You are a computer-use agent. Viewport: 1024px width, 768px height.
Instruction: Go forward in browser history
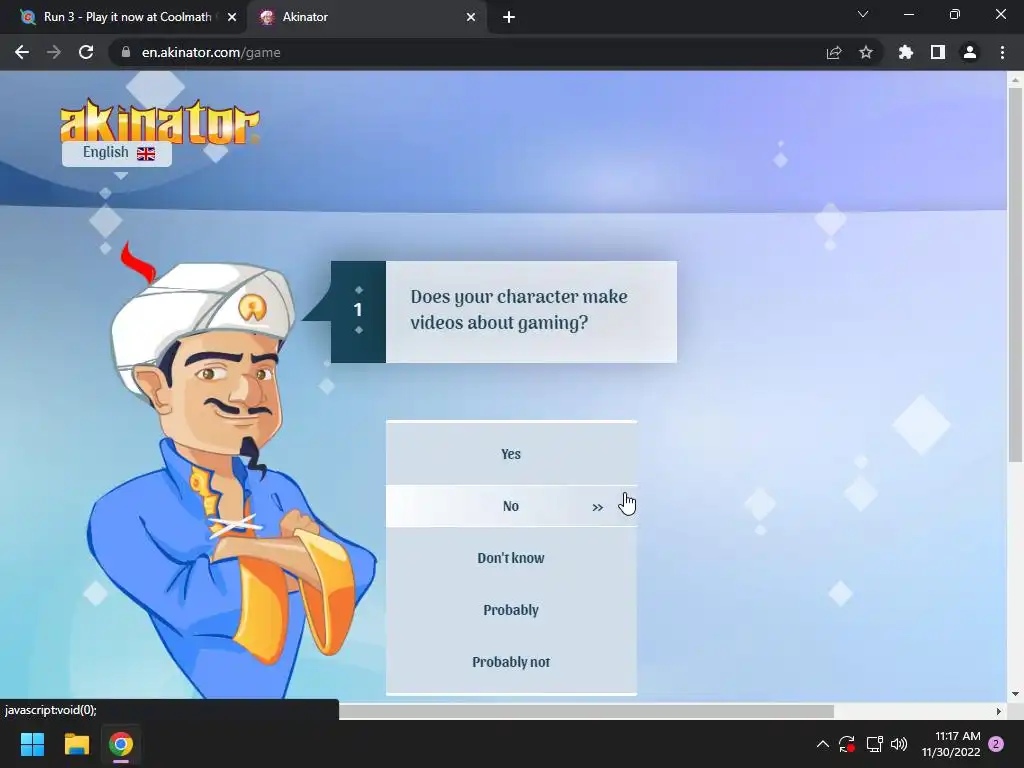click(x=54, y=52)
